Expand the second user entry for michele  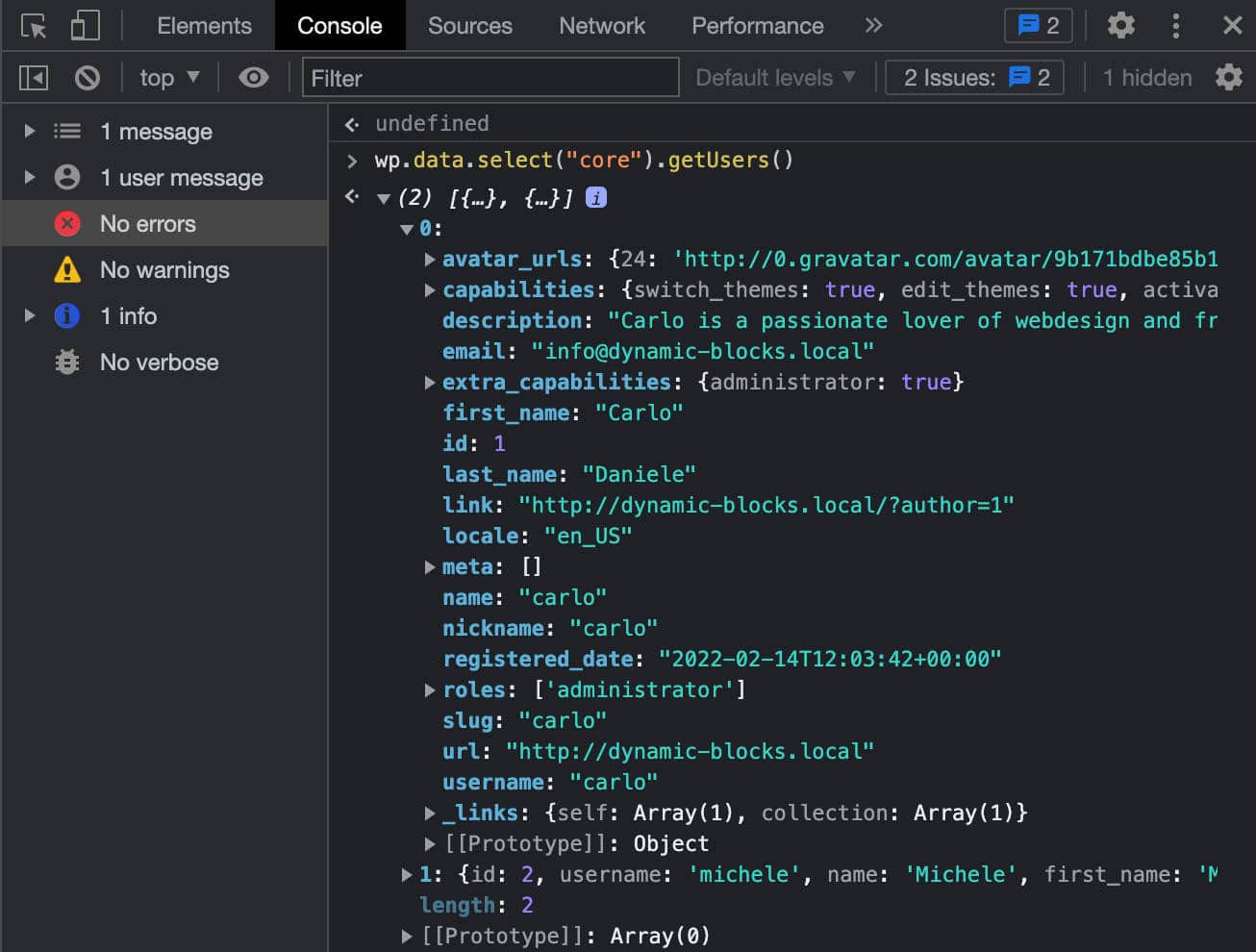[x=407, y=874]
